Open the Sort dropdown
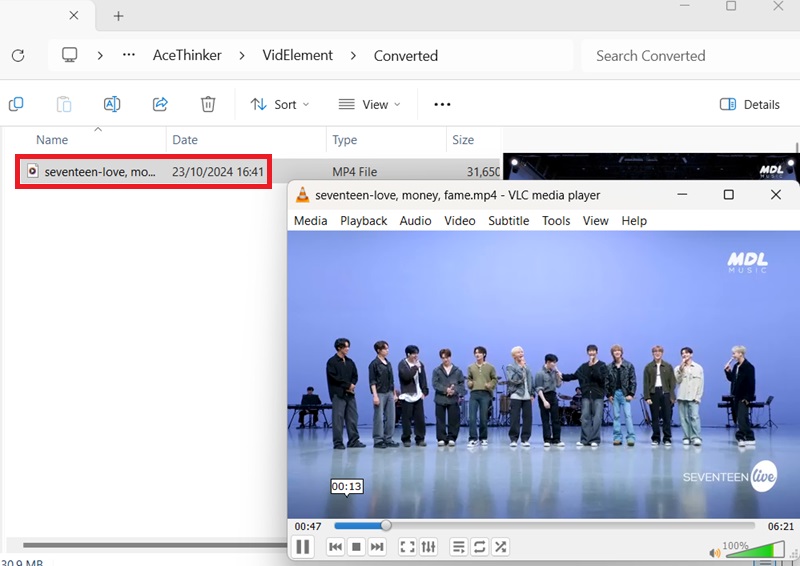Viewport: 800px width, 566px height. (x=280, y=105)
